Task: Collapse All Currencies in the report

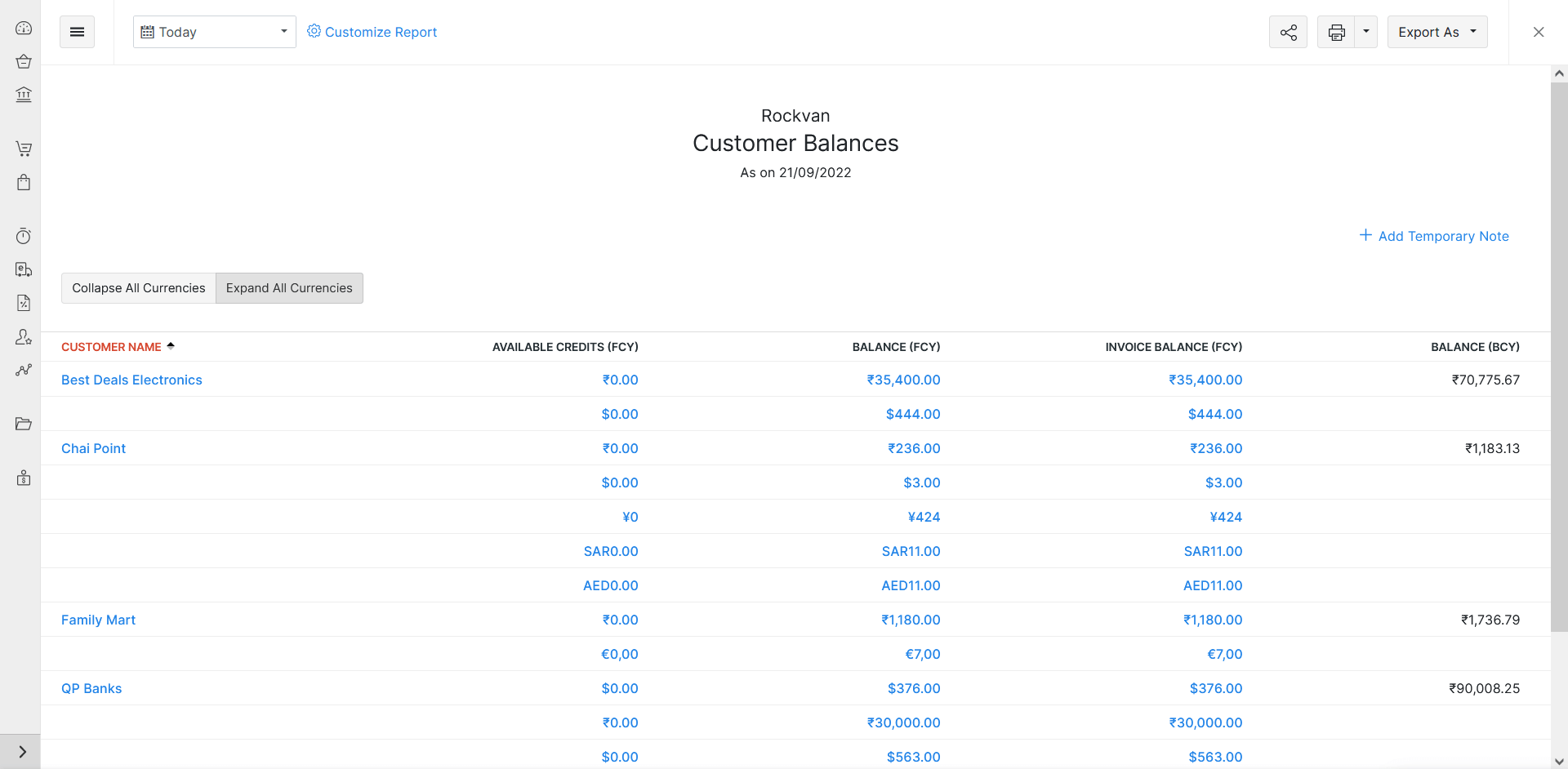Action: (137, 287)
